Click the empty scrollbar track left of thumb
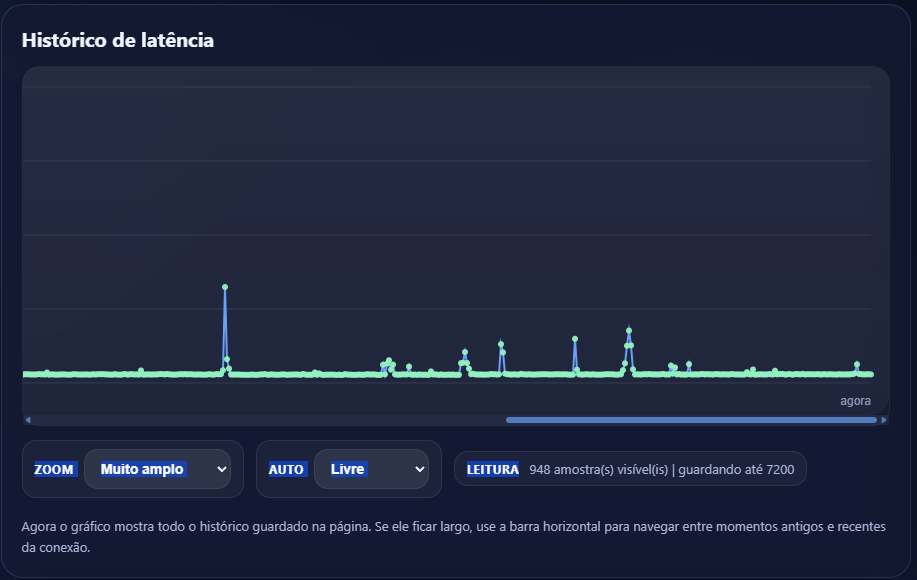The image size is (917, 580). click(260, 420)
